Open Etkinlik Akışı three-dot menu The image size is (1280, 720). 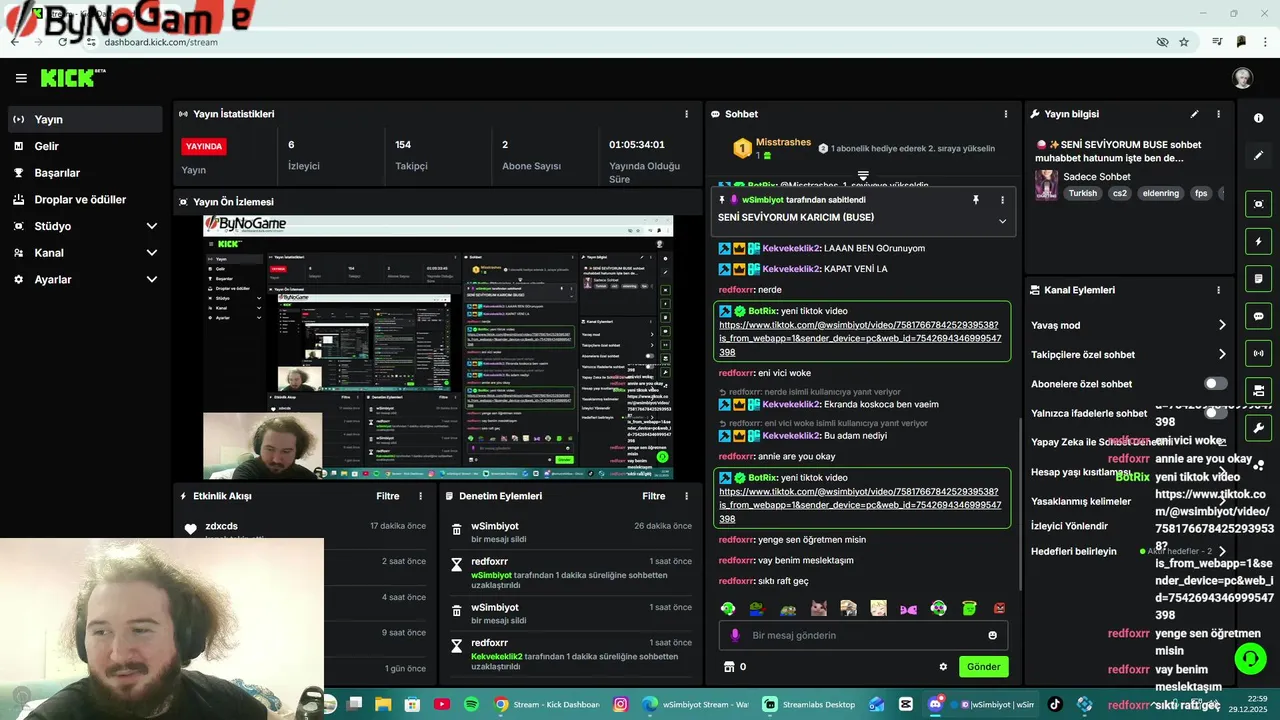click(x=420, y=496)
